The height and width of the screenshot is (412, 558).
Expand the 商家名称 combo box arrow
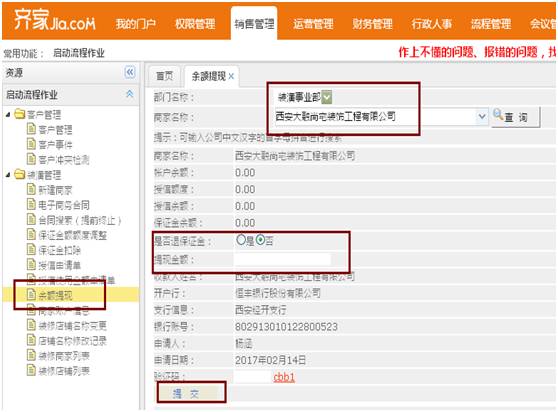[x=481, y=116]
